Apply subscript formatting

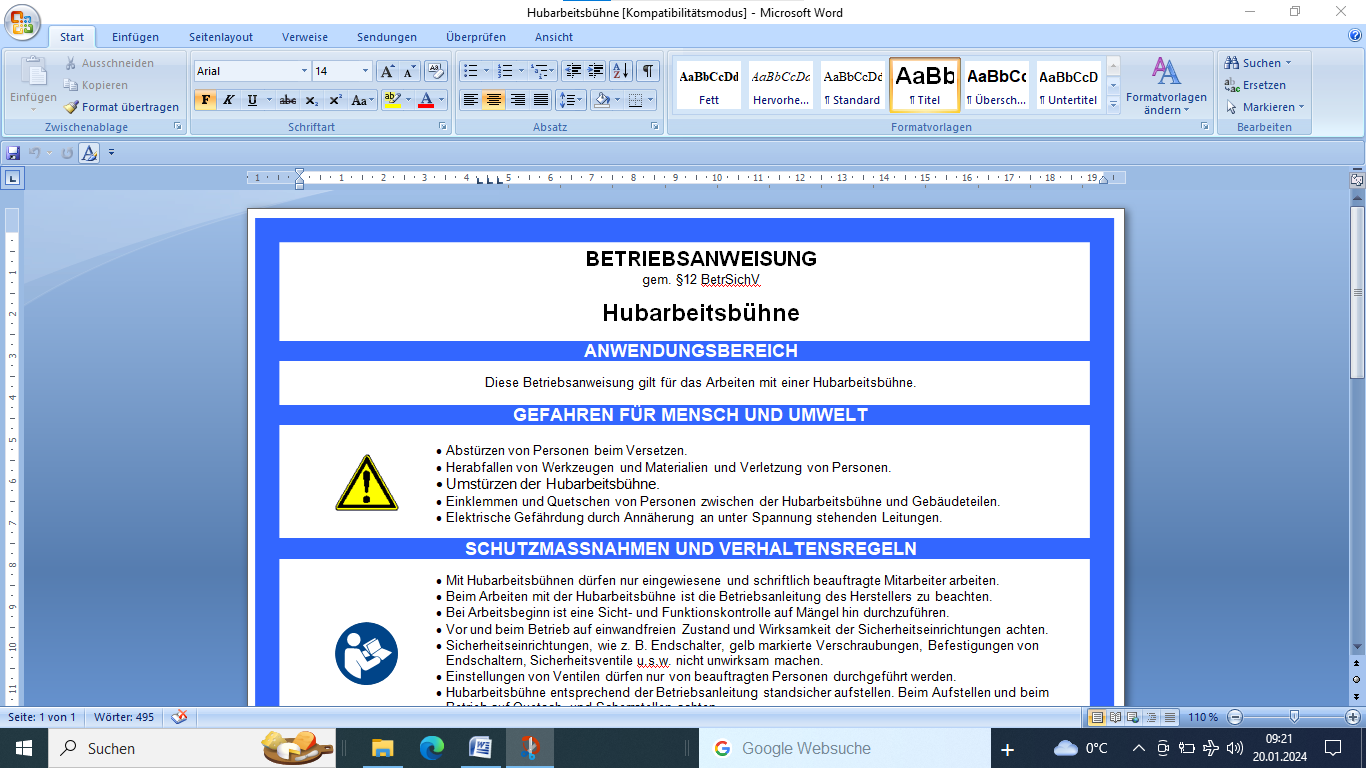pyautogui.click(x=312, y=100)
